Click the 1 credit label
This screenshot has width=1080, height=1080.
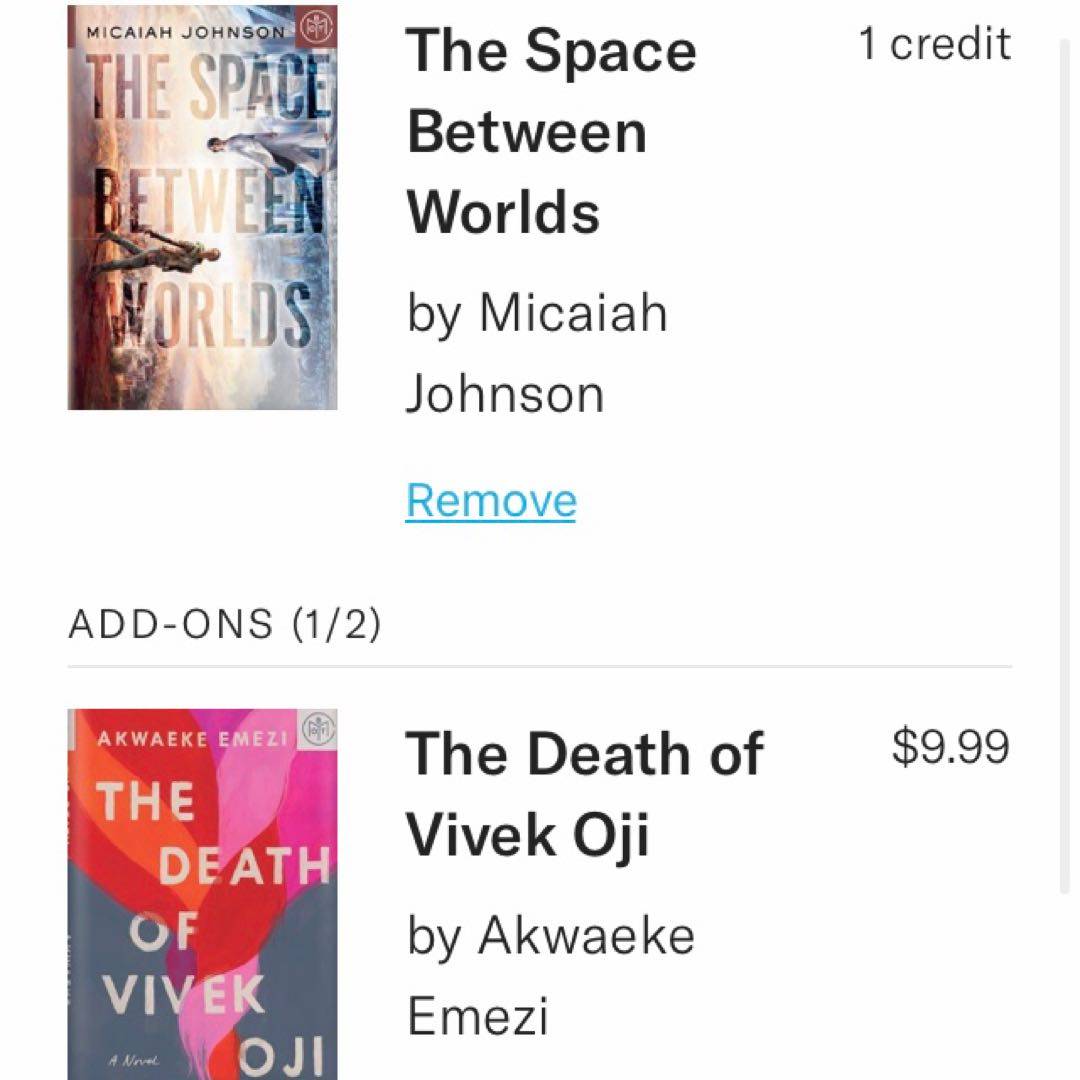pos(934,43)
